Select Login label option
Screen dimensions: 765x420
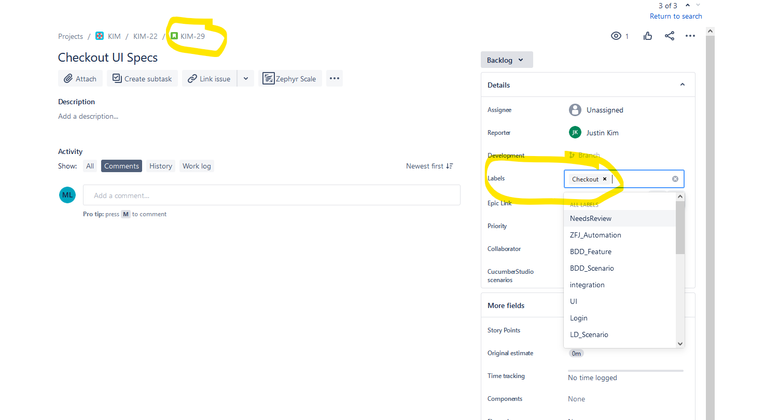click(x=620, y=318)
